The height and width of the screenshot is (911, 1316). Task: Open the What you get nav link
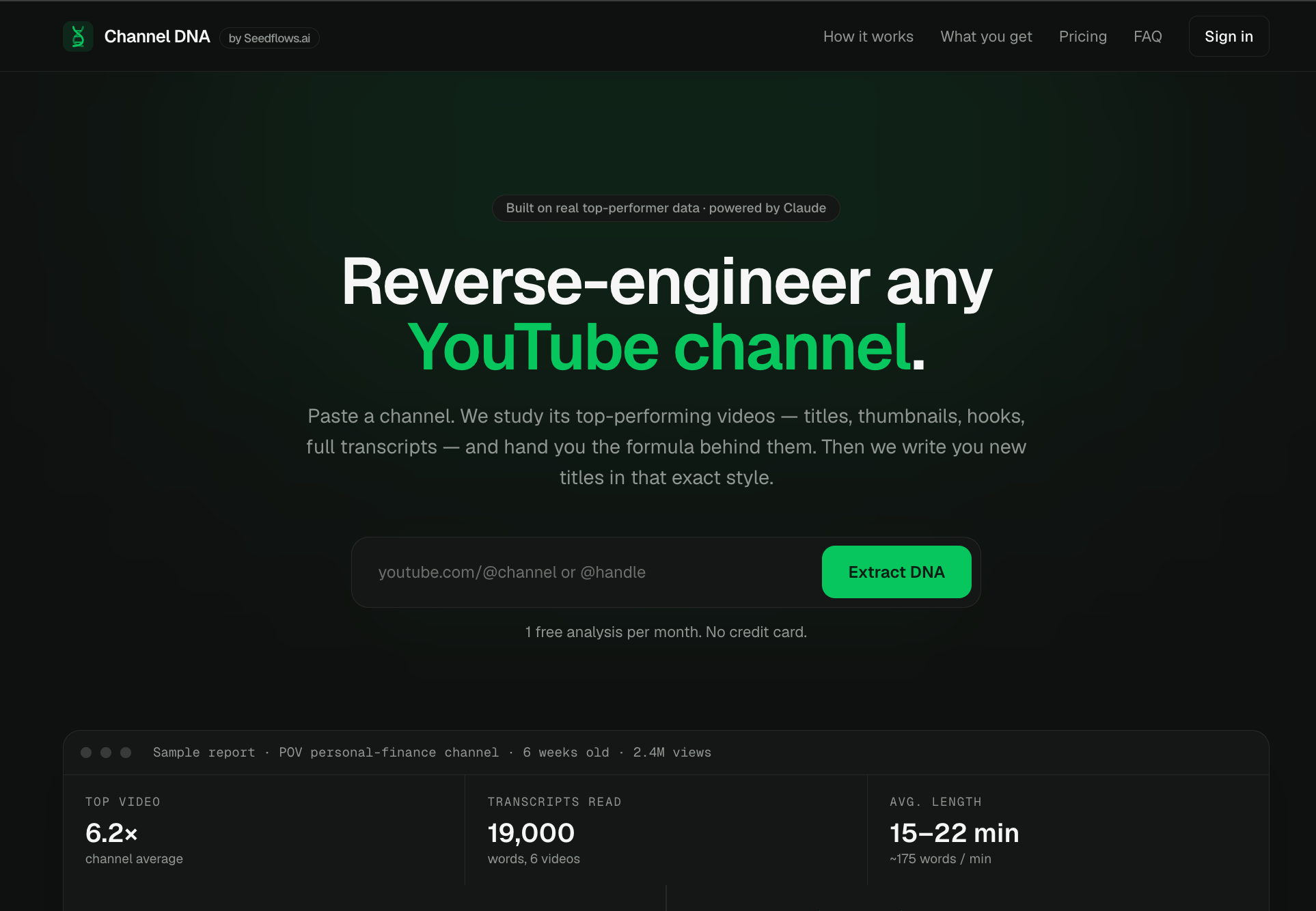pyautogui.click(x=986, y=37)
